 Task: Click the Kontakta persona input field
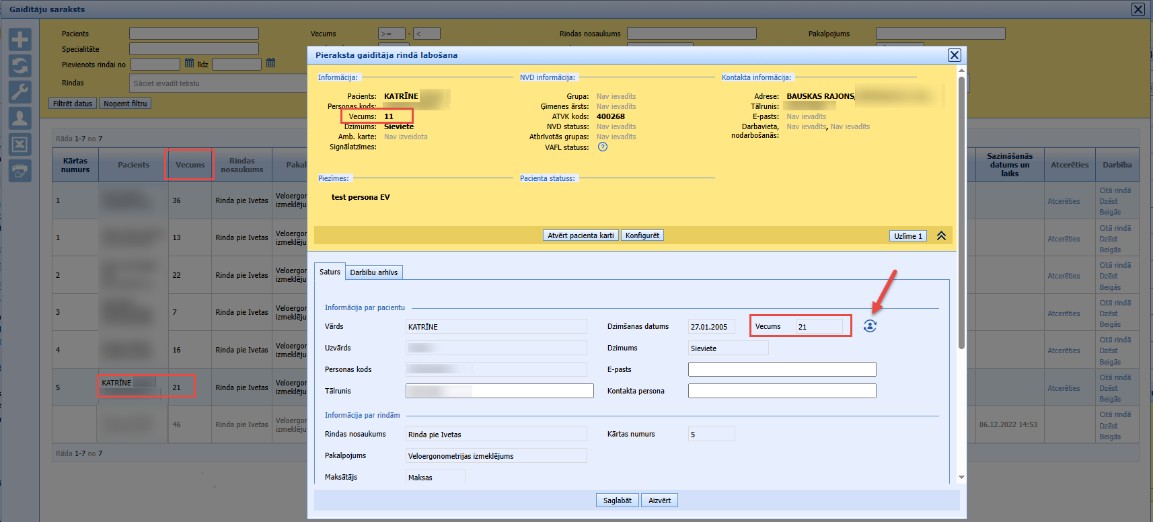(x=782, y=390)
